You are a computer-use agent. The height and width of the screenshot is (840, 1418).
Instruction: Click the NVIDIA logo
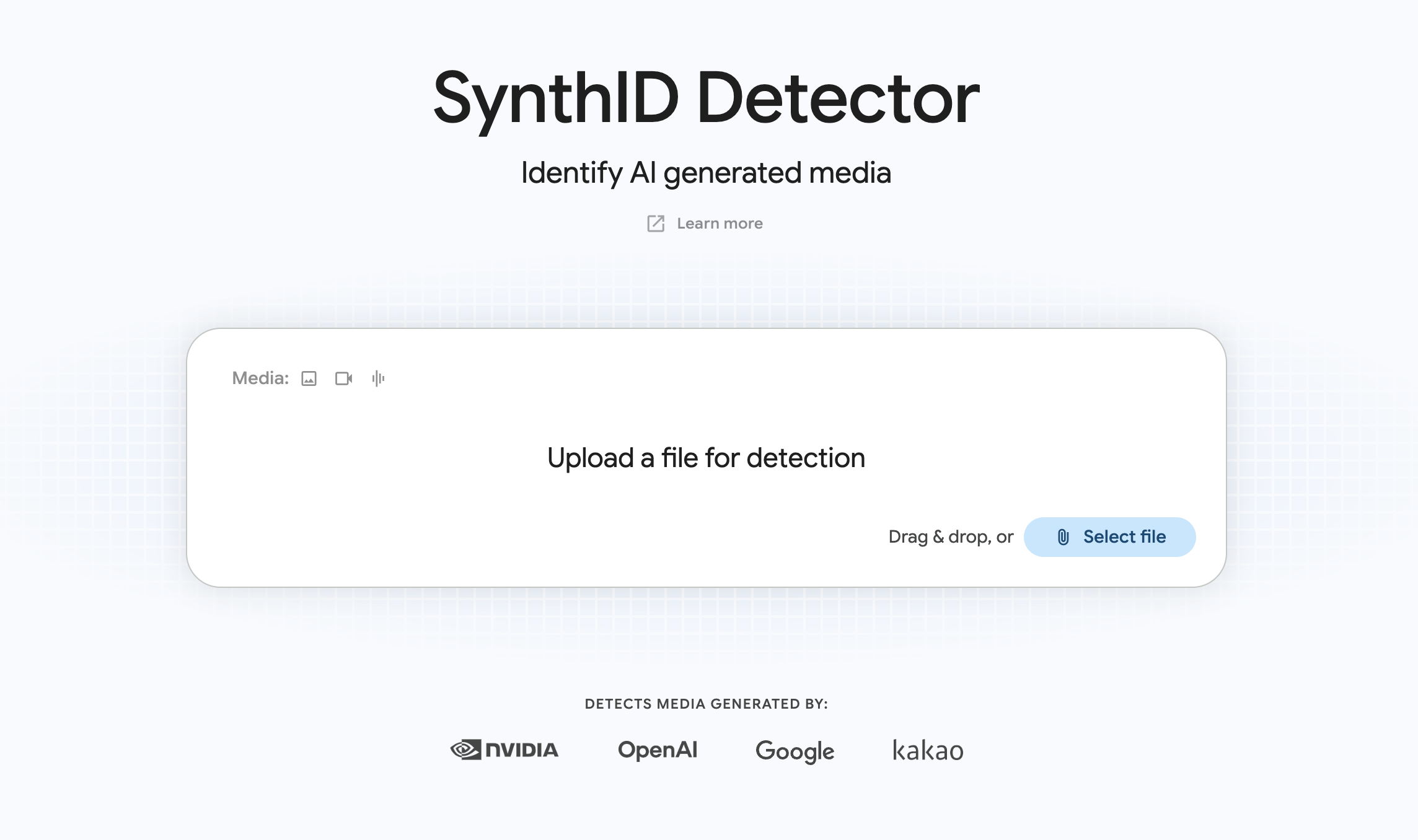click(x=504, y=750)
